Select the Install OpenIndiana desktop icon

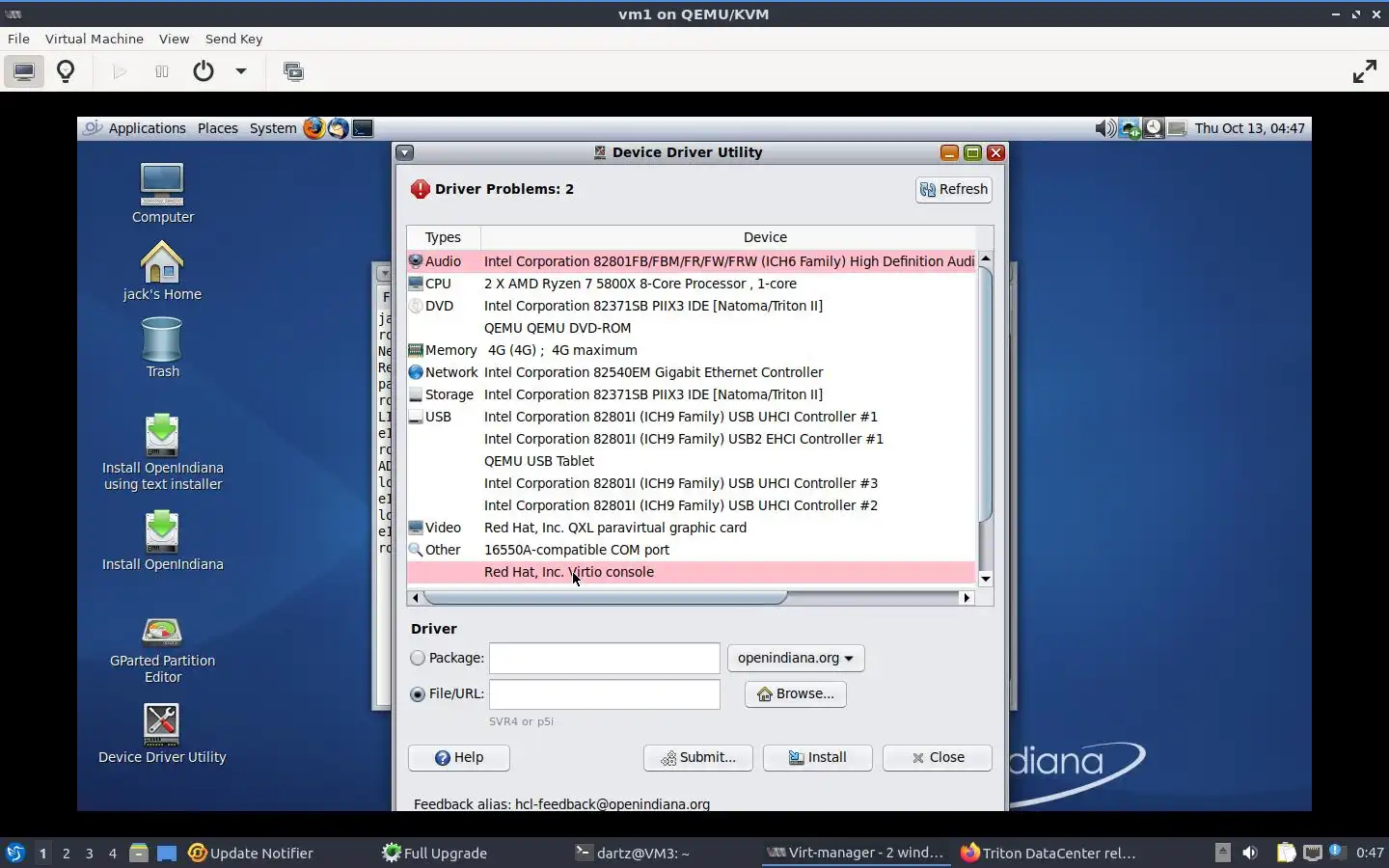coord(162,540)
